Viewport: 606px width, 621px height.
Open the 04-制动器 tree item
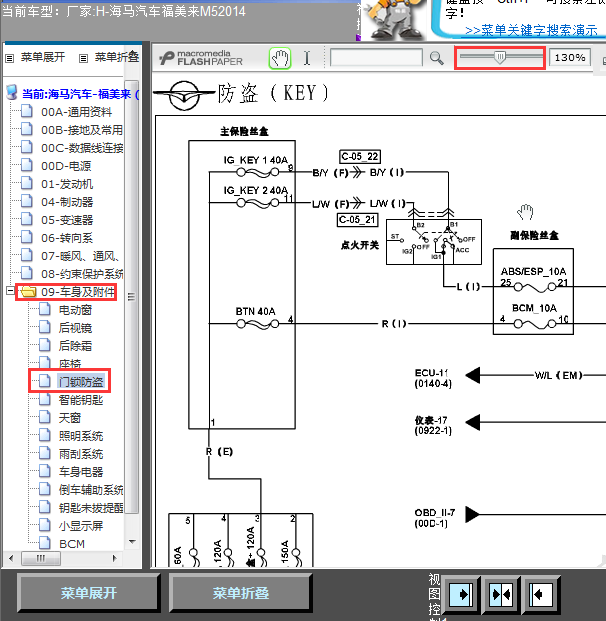click(67, 202)
